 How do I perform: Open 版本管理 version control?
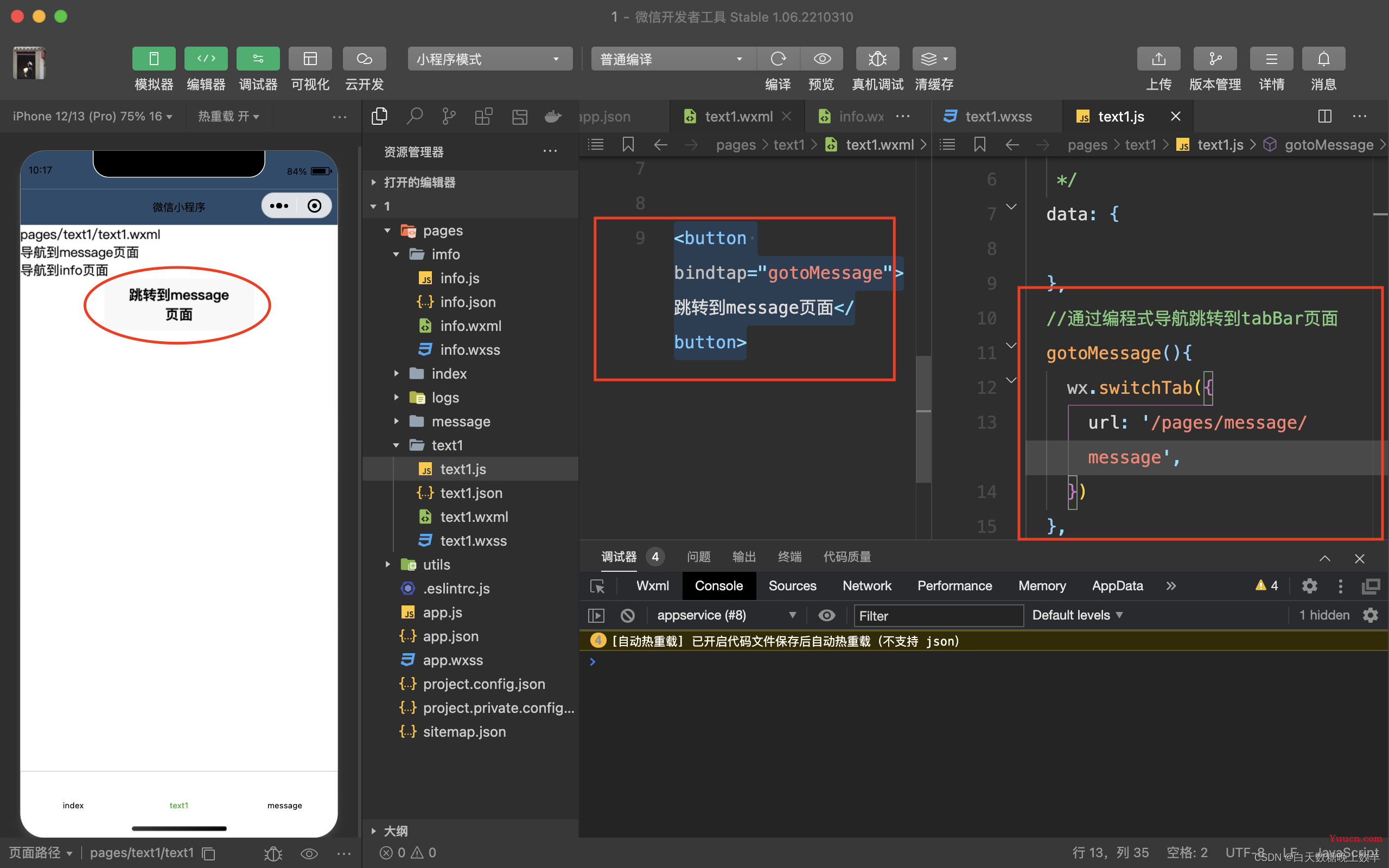(1215, 59)
